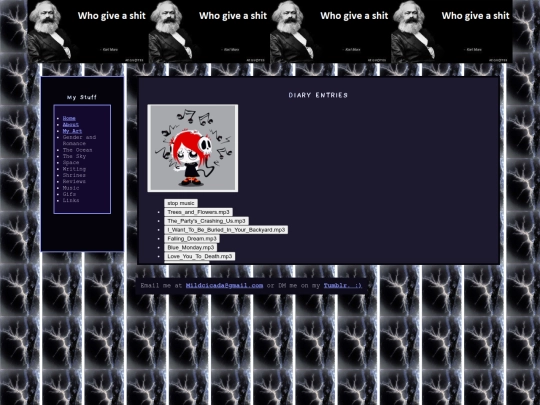Viewport: 540px width, 405px height.
Task: Go to the About page link
Action: coord(71,125)
